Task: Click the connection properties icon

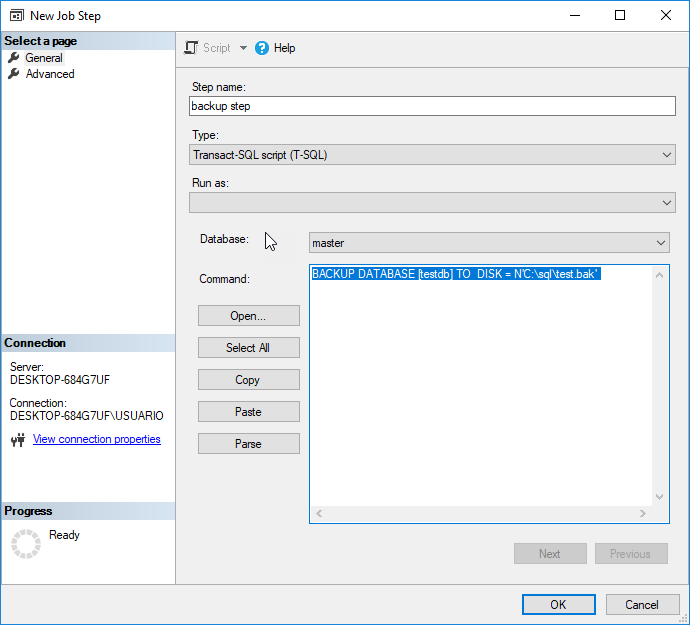Action: pyautogui.click(x=17, y=440)
